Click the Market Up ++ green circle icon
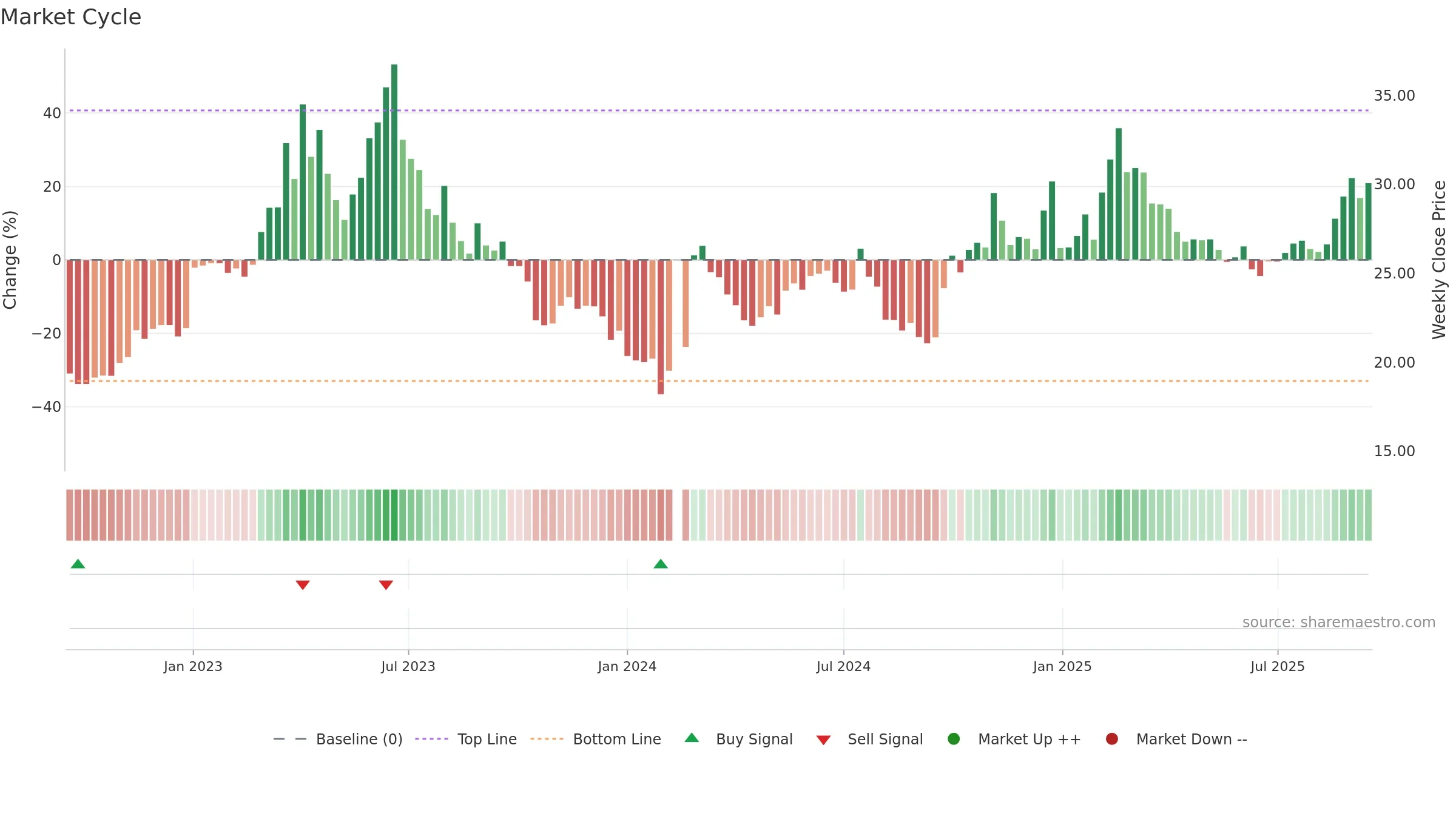The width and height of the screenshot is (1456, 819). point(954,739)
